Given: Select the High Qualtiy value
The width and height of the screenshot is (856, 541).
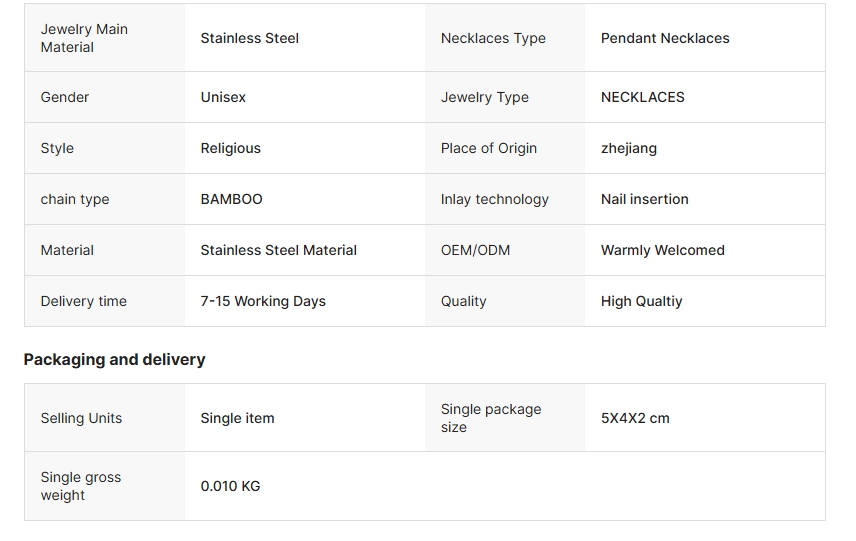Looking at the screenshot, I should [641, 301].
